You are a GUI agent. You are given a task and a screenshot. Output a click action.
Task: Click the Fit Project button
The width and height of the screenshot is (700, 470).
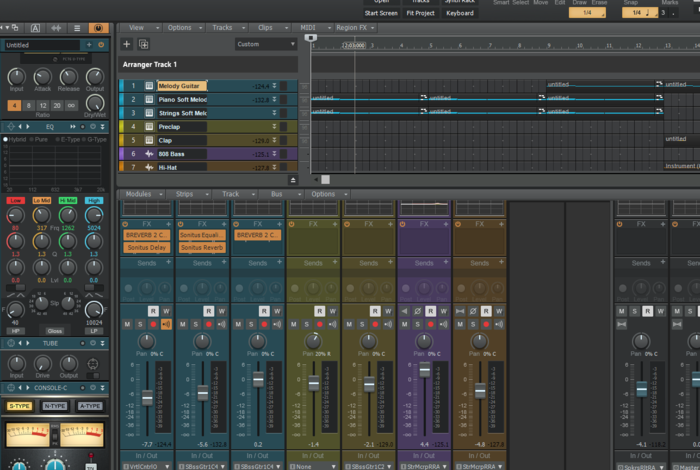pos(420,13)
